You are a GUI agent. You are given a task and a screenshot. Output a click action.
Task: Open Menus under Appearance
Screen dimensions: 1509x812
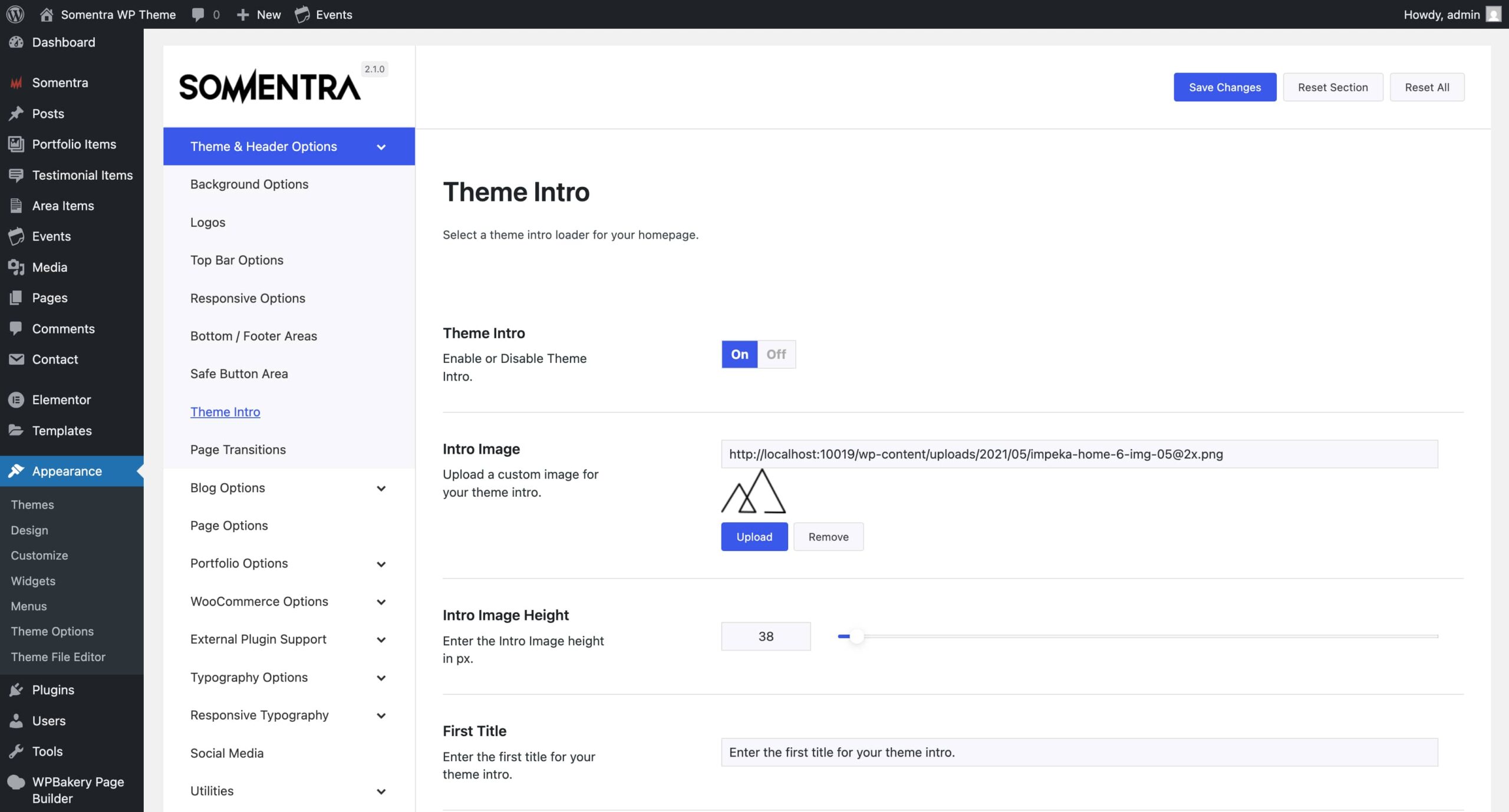pyautogui.click(x=29, y=606)
